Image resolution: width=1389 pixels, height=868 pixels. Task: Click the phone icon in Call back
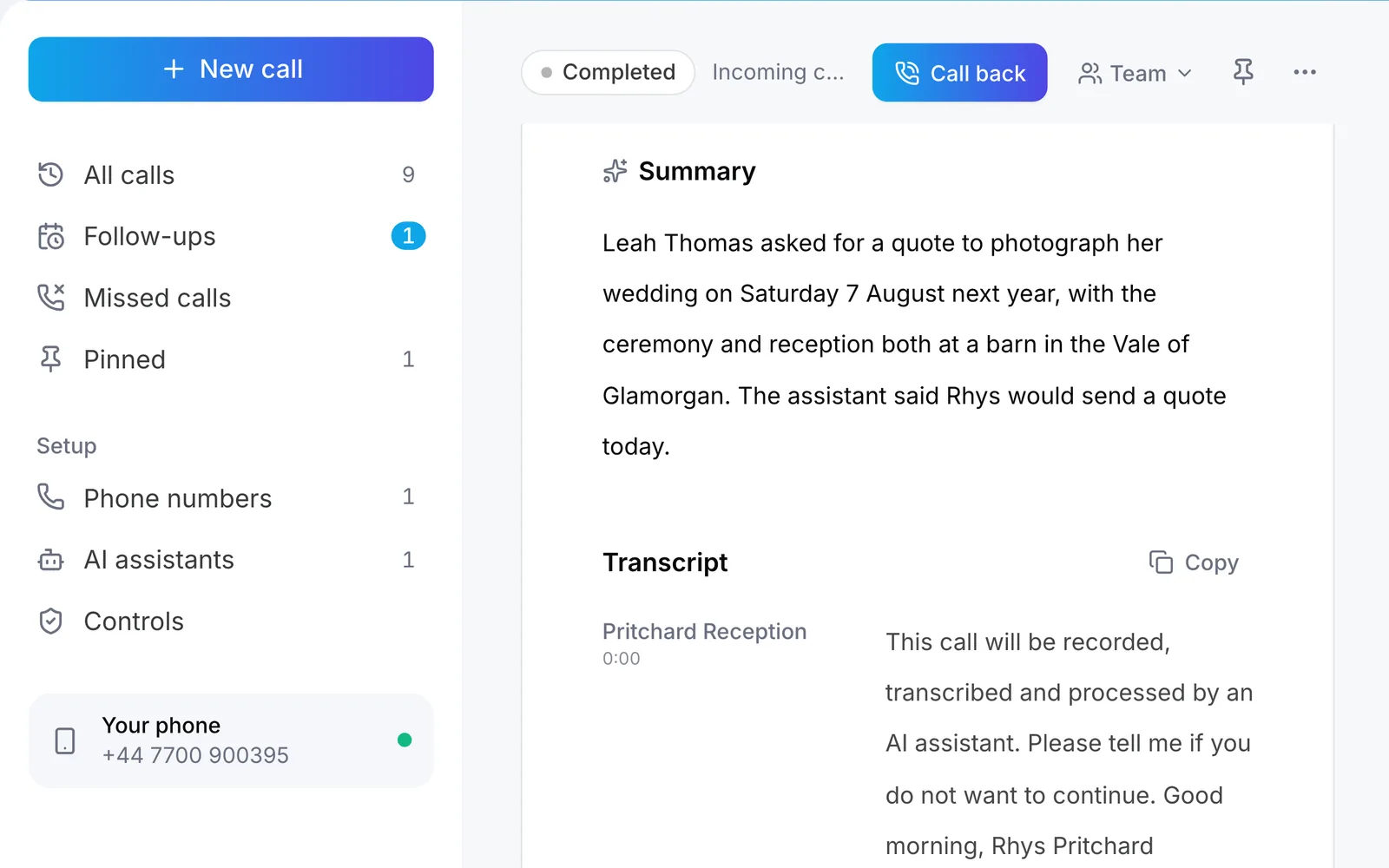[x=907, y=73]
